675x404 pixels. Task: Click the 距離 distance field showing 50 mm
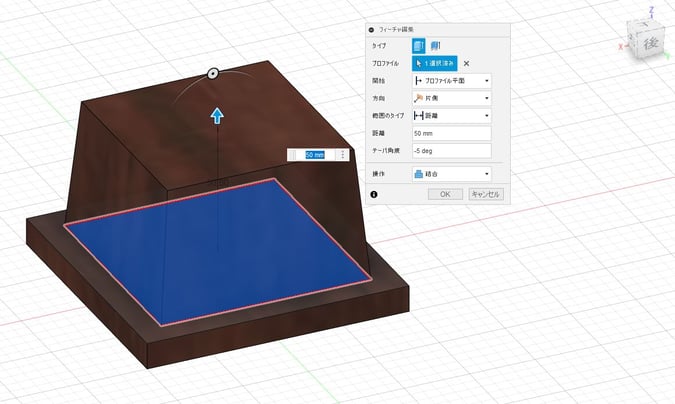452,134
